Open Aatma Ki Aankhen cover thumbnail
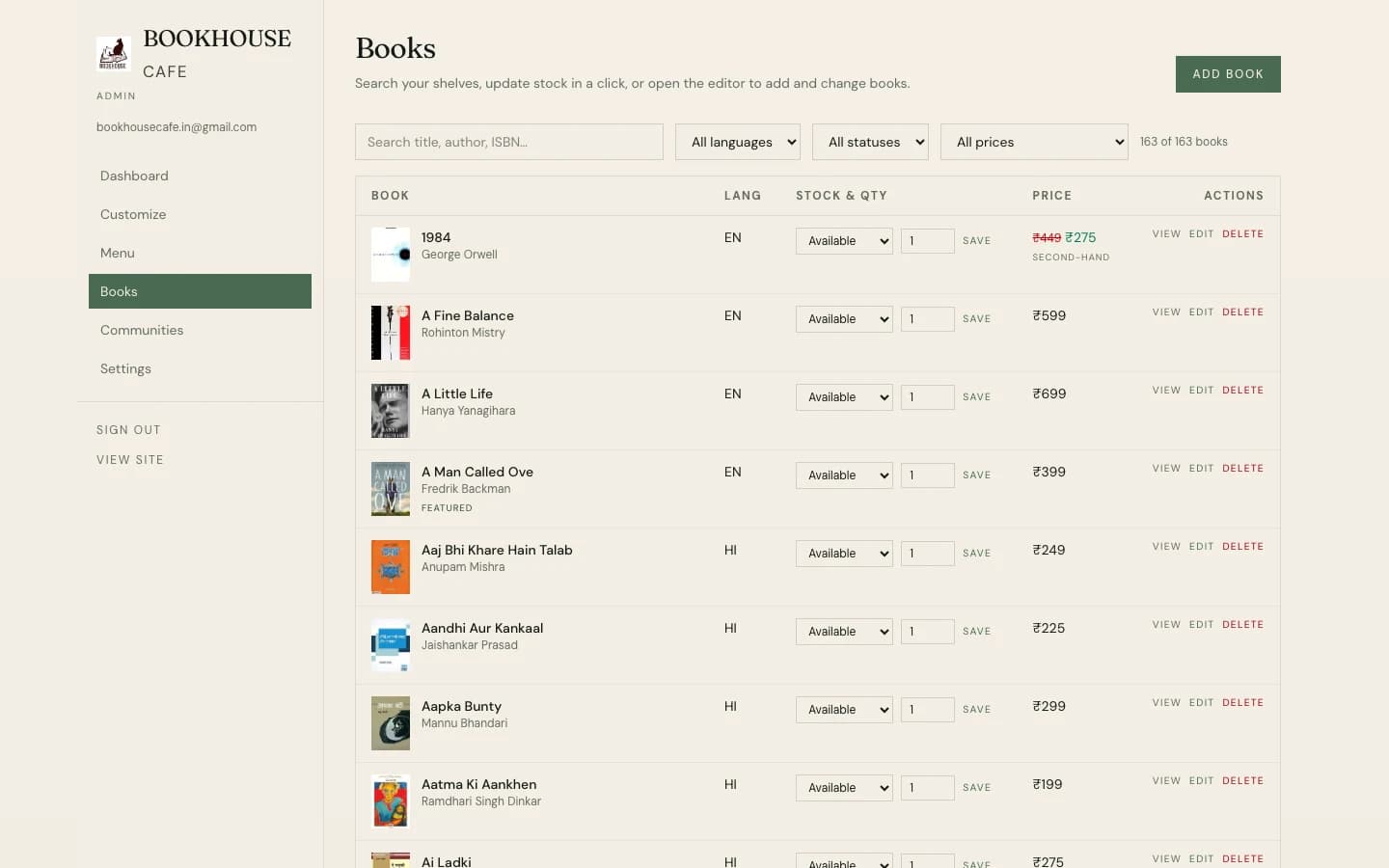The height and width of the screenshot is (868, 1389). 391,801
